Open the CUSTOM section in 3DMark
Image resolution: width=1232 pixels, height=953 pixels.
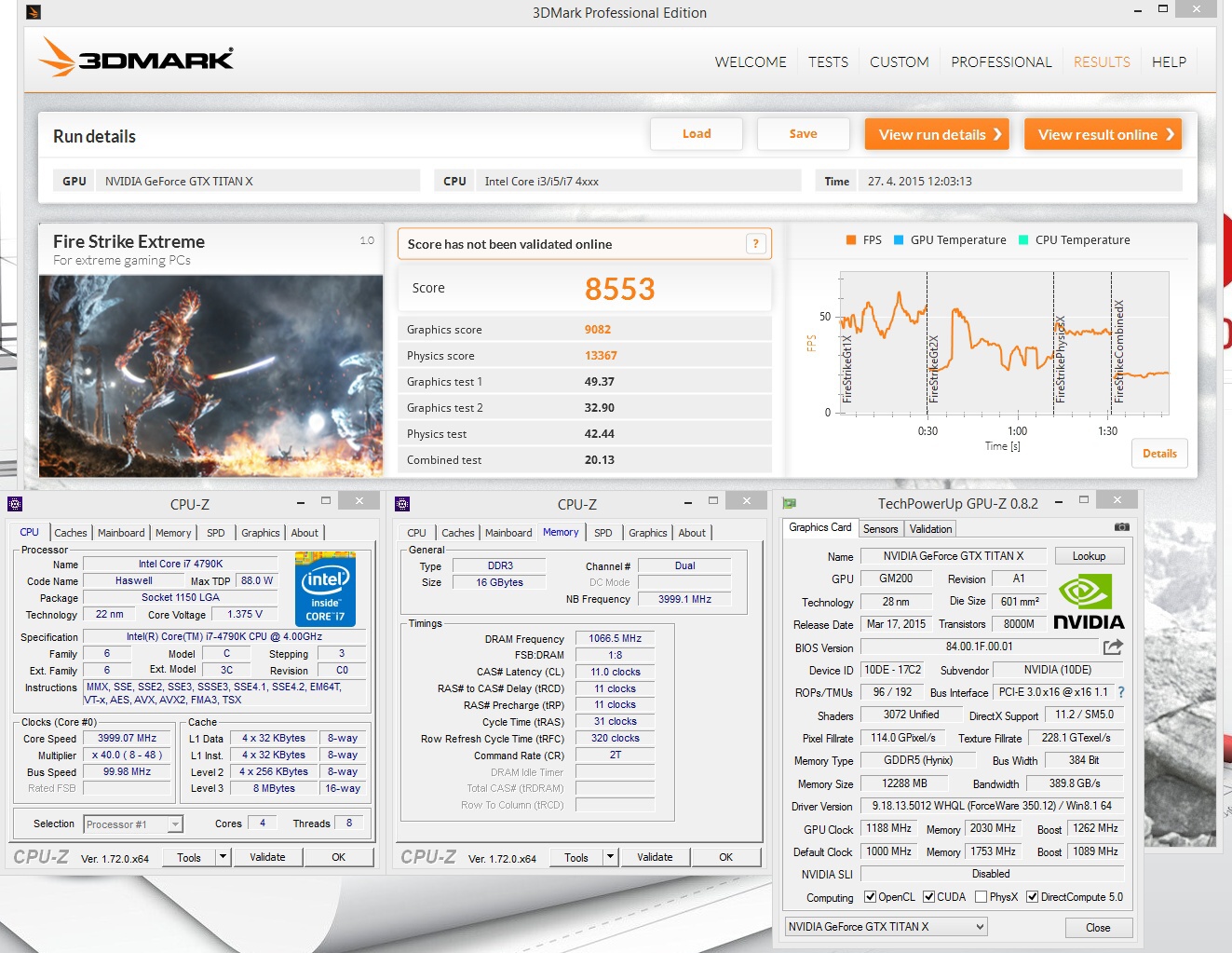pos(899,62)
